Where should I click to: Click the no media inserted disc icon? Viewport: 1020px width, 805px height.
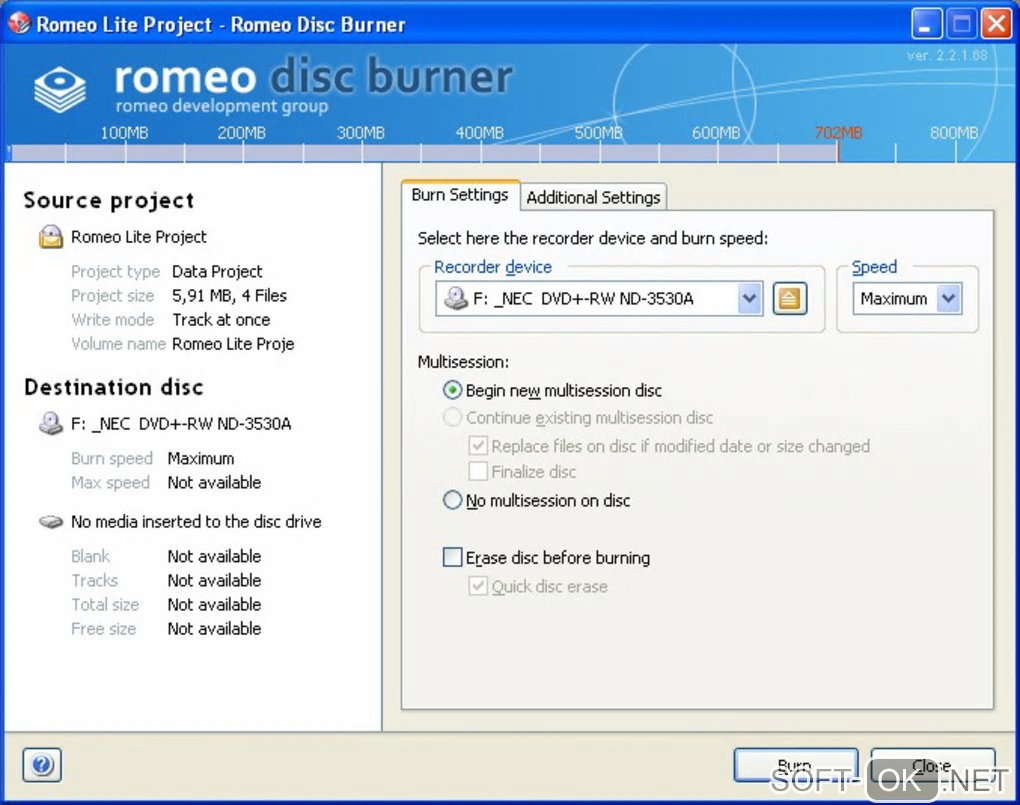pyautogui.click(x=51, y=522)
